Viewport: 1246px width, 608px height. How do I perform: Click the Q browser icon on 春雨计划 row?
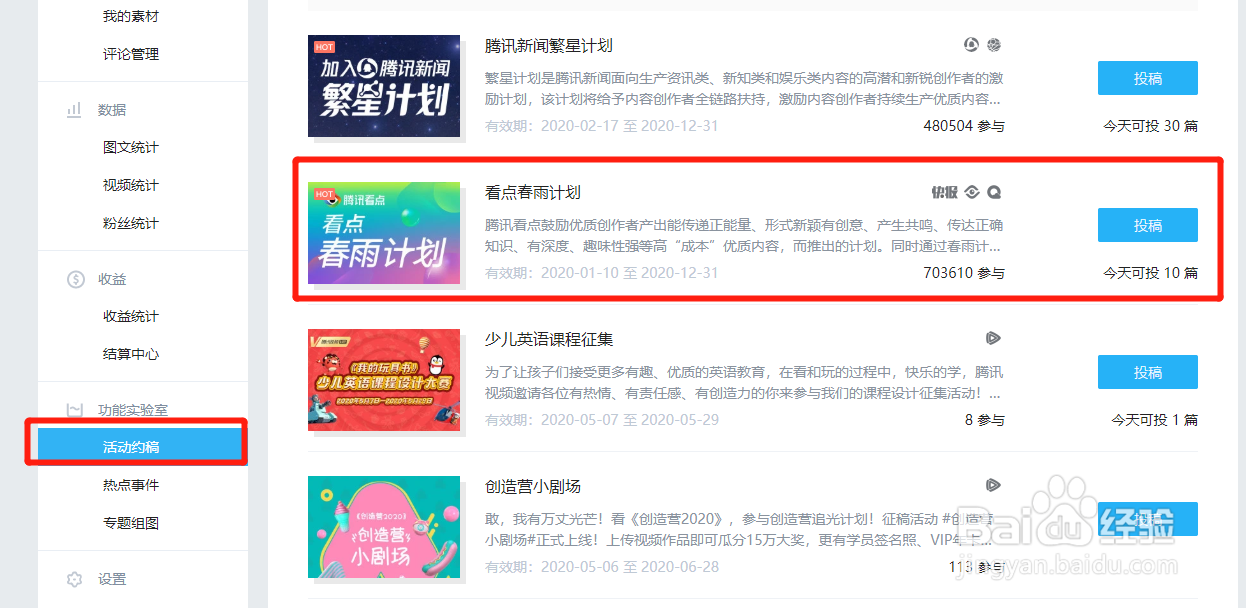point(994,192)
